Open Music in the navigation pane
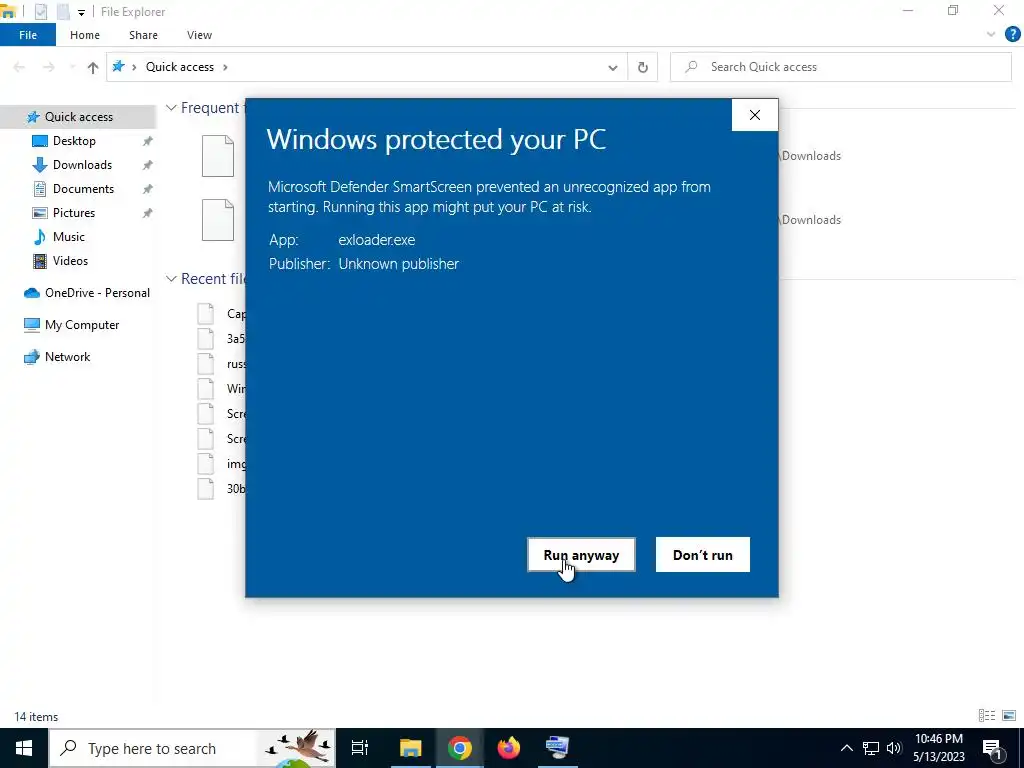1024x768 pixels. [68, 236]
